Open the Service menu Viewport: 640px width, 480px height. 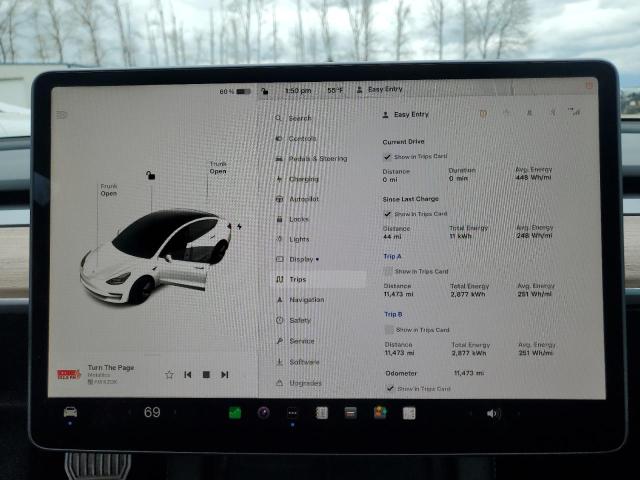[x=296, y=341]
